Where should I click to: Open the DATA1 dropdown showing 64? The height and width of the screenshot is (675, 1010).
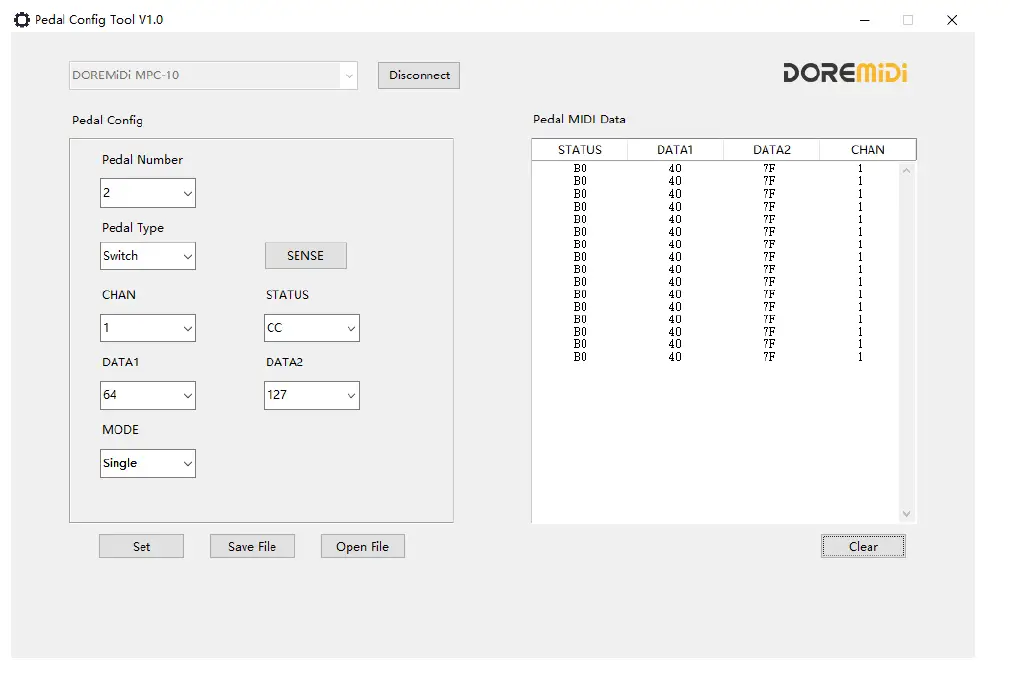point(148,395)
